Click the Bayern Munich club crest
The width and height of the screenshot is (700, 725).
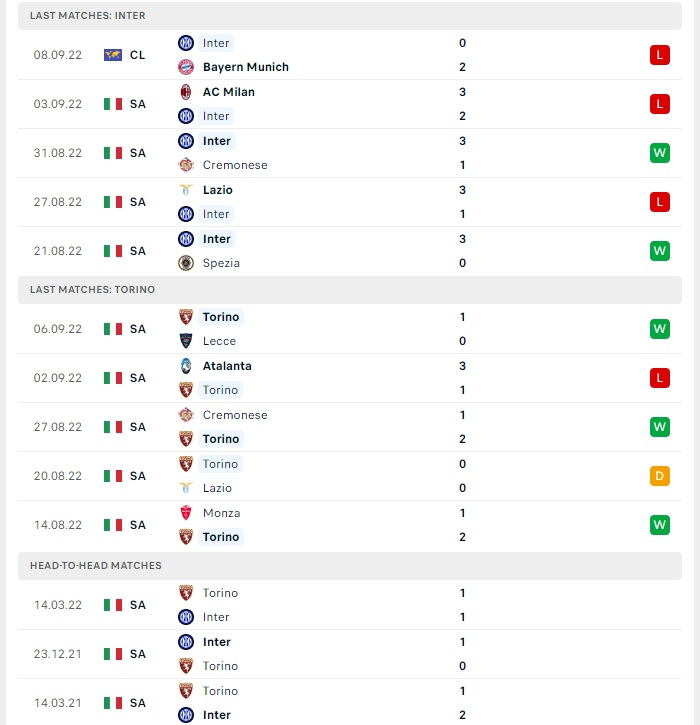tap(186, 67)
